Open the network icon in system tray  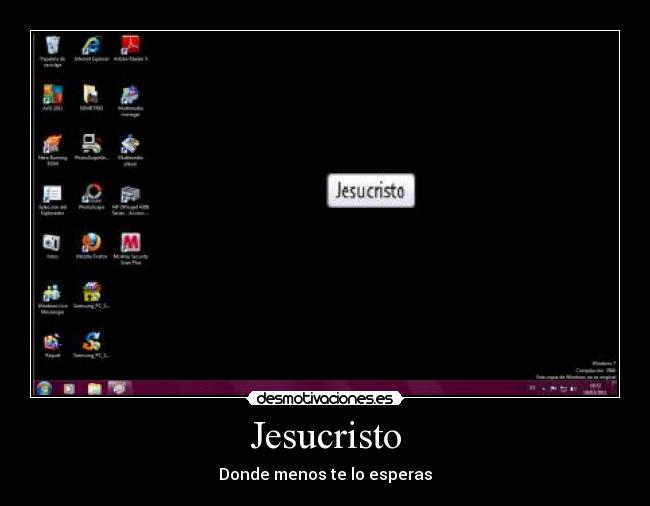pos(563,389)
